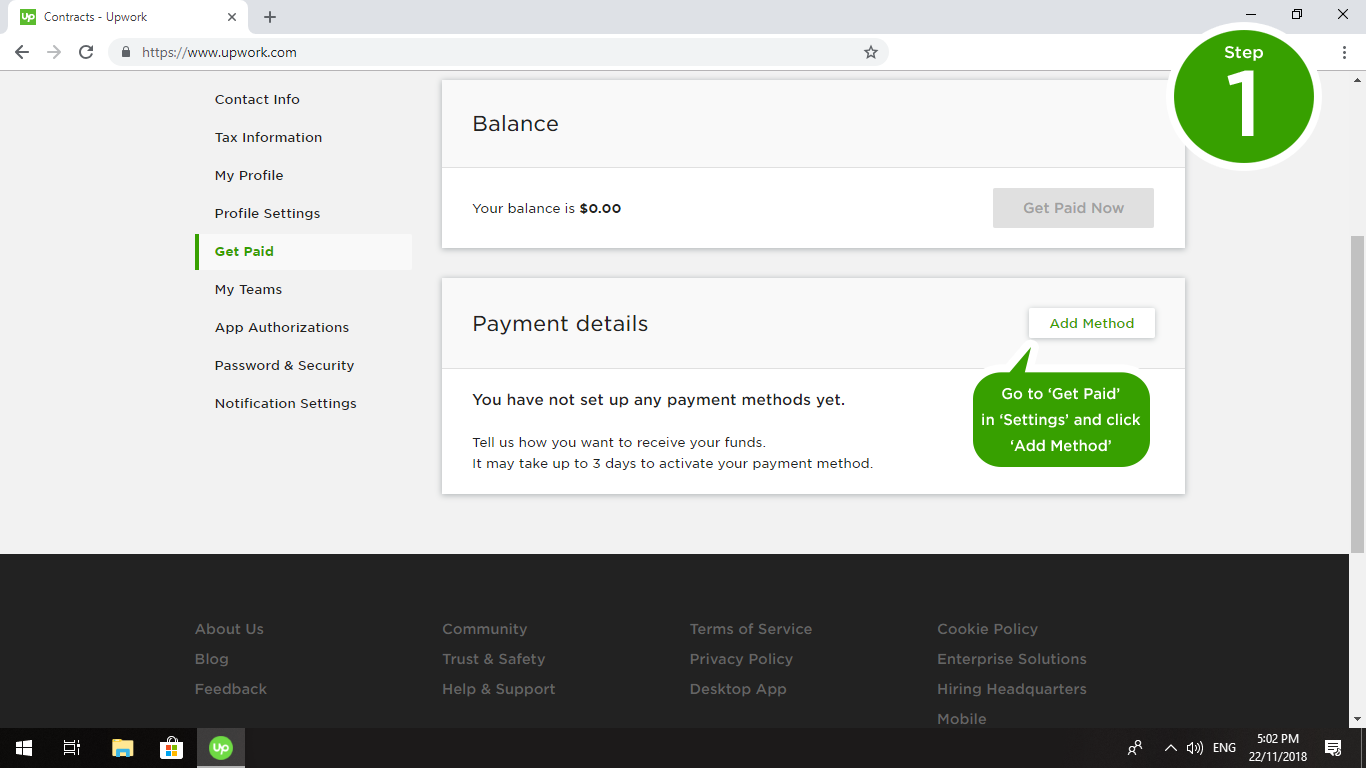Viewport: 1366px width, 768px height.
Task: Open the Desktop App footer link
Action: (x=738, y=689)
